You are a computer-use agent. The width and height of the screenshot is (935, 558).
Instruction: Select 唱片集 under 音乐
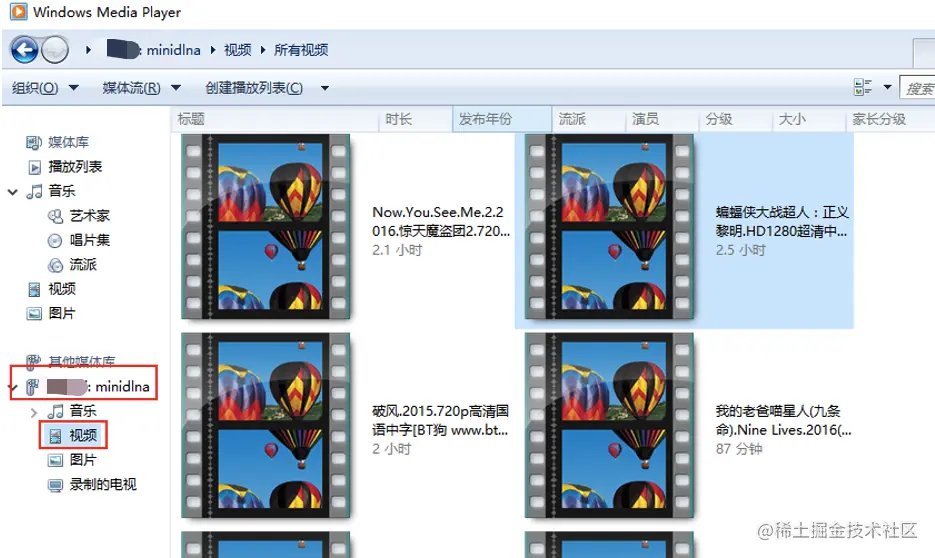coord(89,240)
